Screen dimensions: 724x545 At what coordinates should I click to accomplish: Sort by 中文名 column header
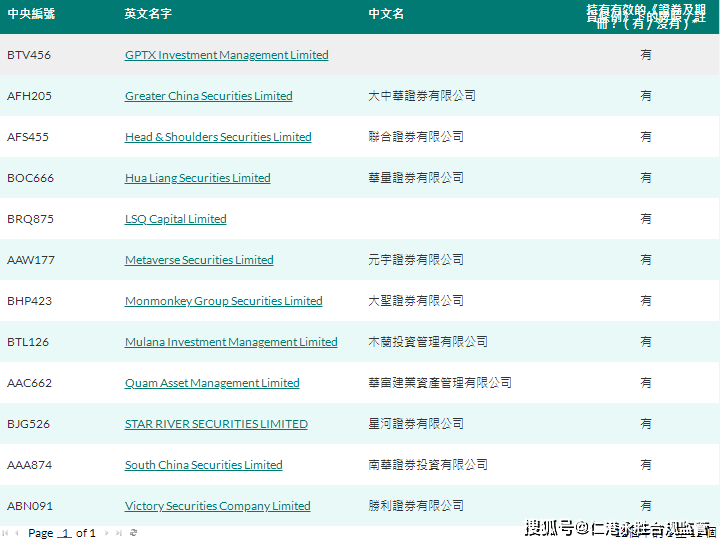(x=386, y=14)
